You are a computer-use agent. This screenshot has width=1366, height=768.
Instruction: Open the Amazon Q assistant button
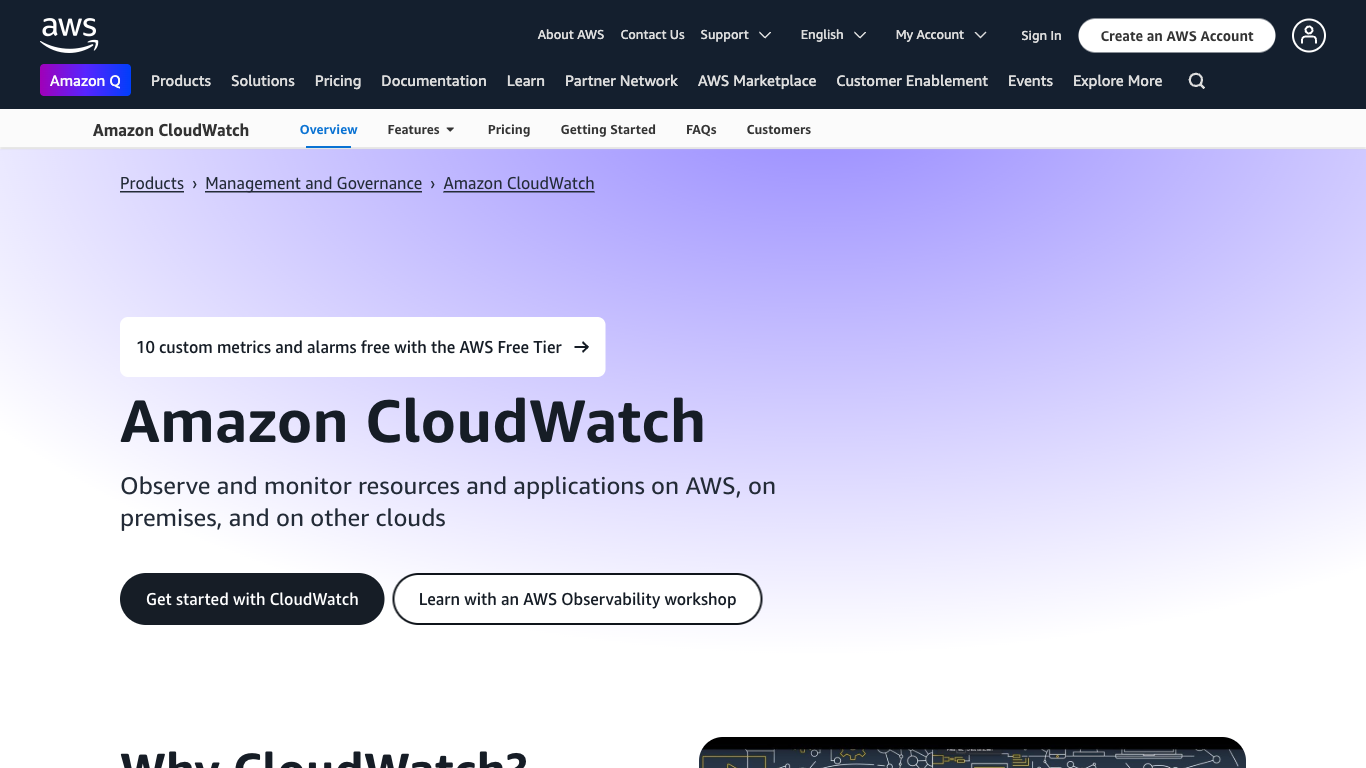[85, 81]
